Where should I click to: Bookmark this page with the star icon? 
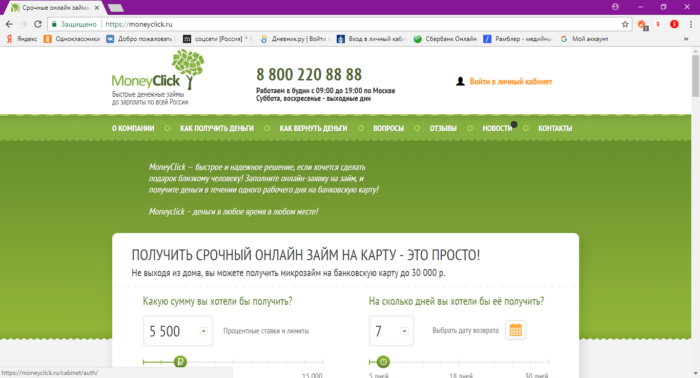coord(625,24)
